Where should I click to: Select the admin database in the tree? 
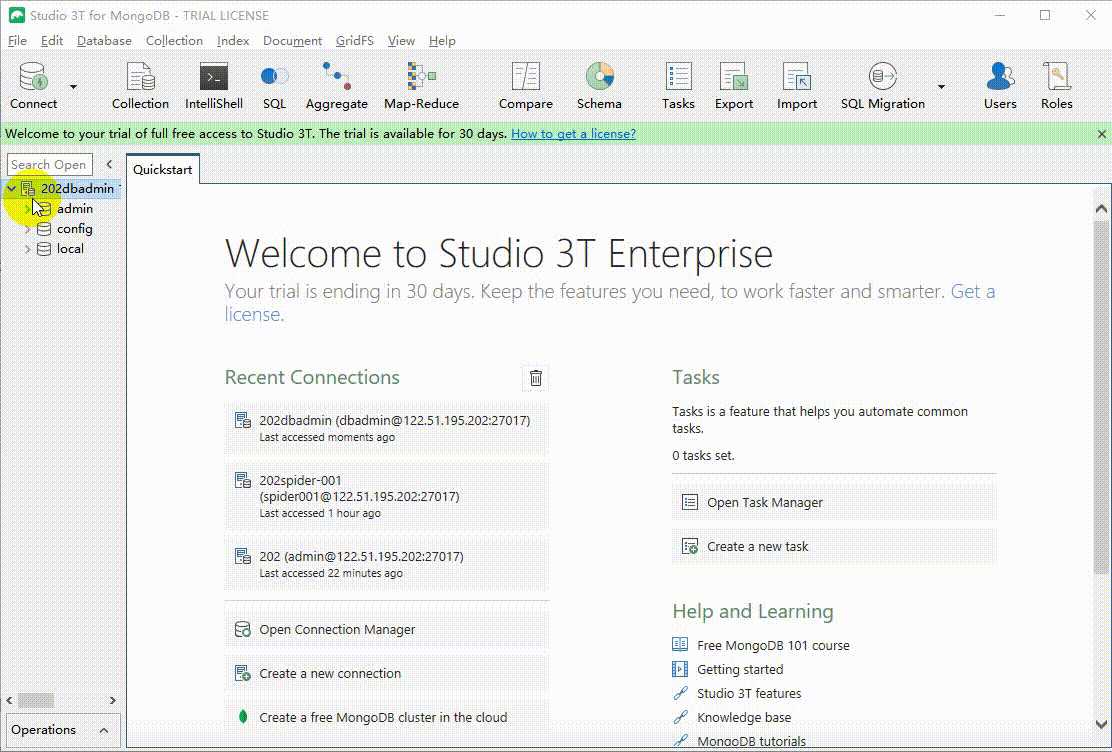(74, 209)
